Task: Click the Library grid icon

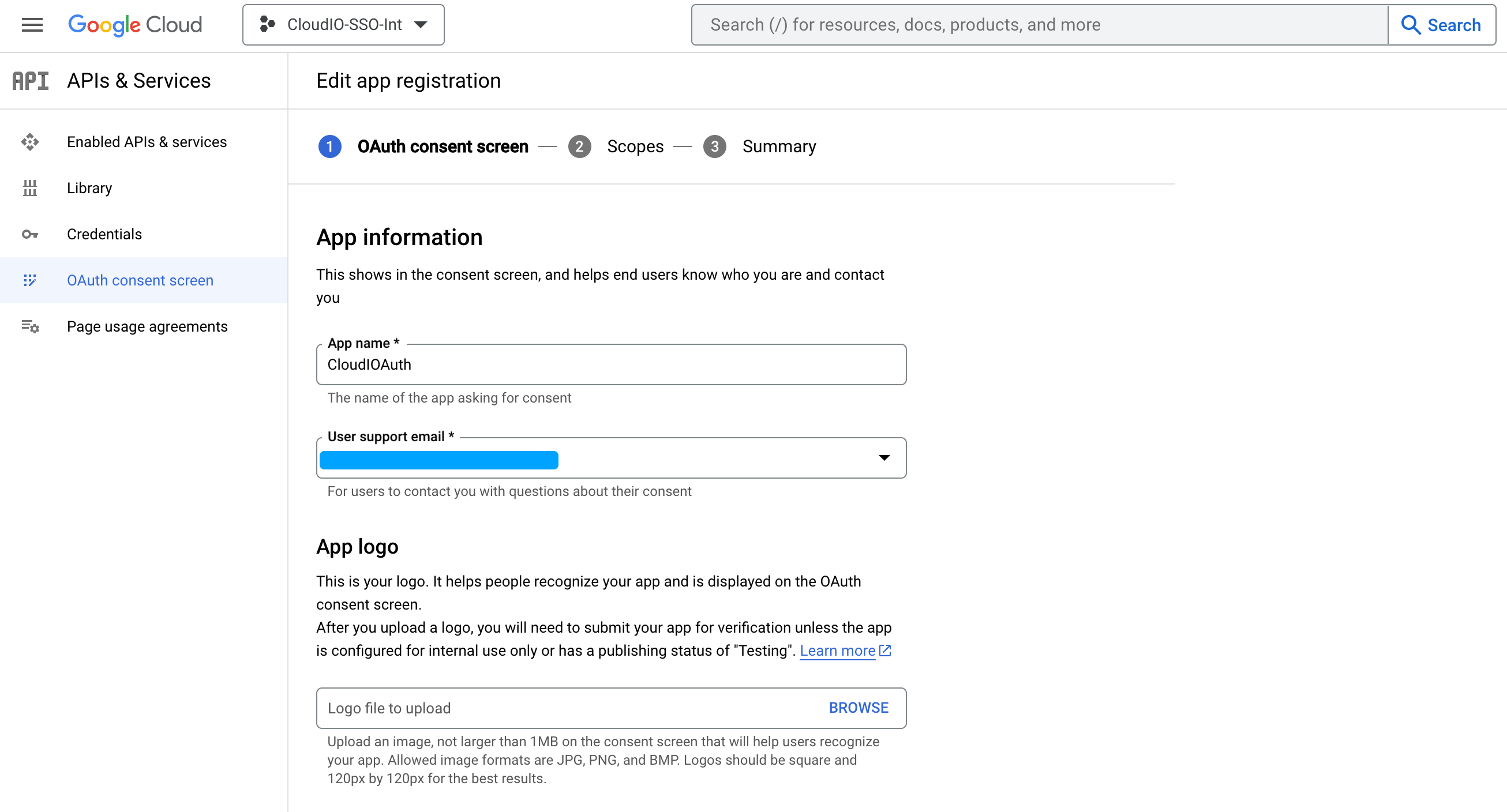Action: pyautogui.click(x=30, y=188)
